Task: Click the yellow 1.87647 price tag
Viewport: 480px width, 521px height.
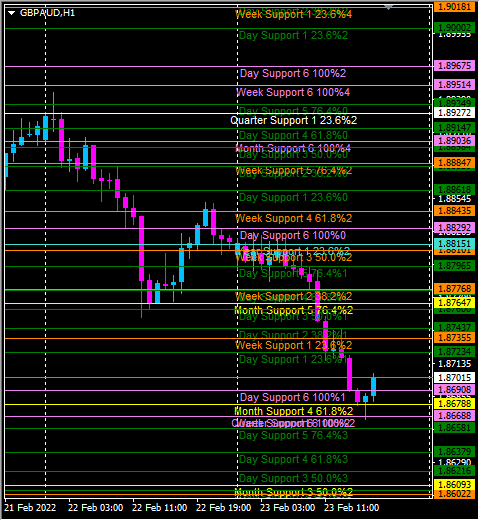Action: 454,303
